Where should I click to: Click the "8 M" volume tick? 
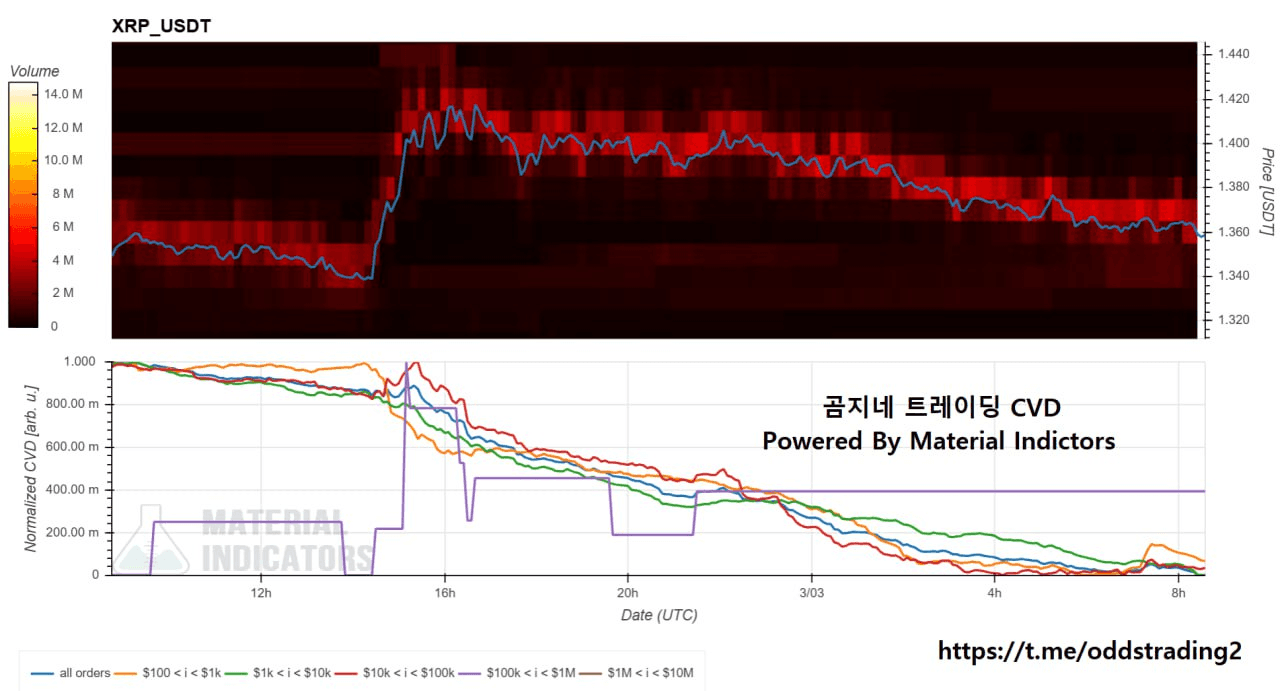coord(61,193)
